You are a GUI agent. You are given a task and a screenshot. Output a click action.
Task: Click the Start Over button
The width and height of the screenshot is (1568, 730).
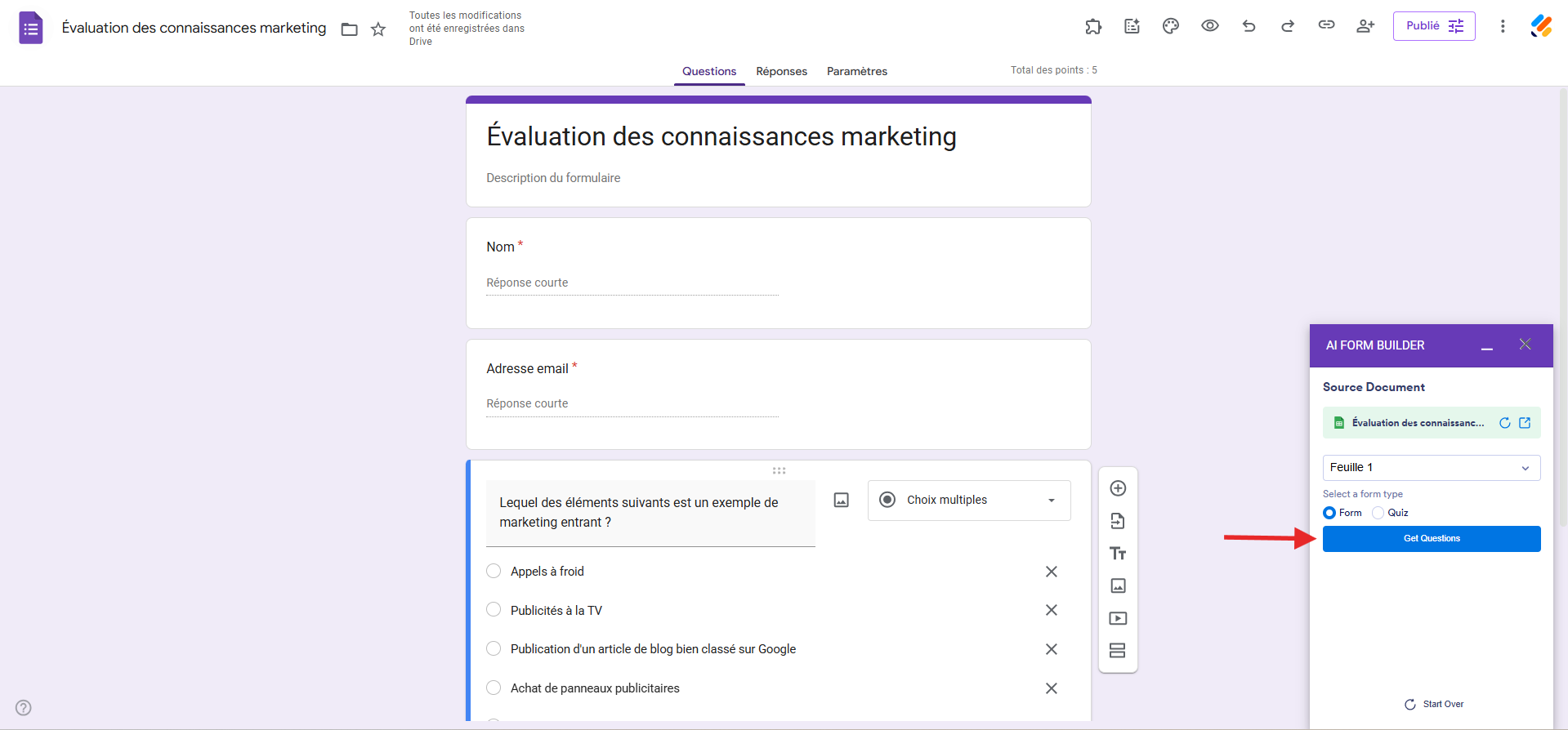tap(1434, 705)
